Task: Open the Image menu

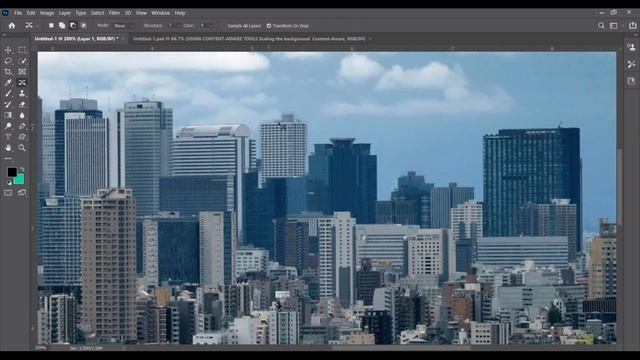Action: click(47, 13)
